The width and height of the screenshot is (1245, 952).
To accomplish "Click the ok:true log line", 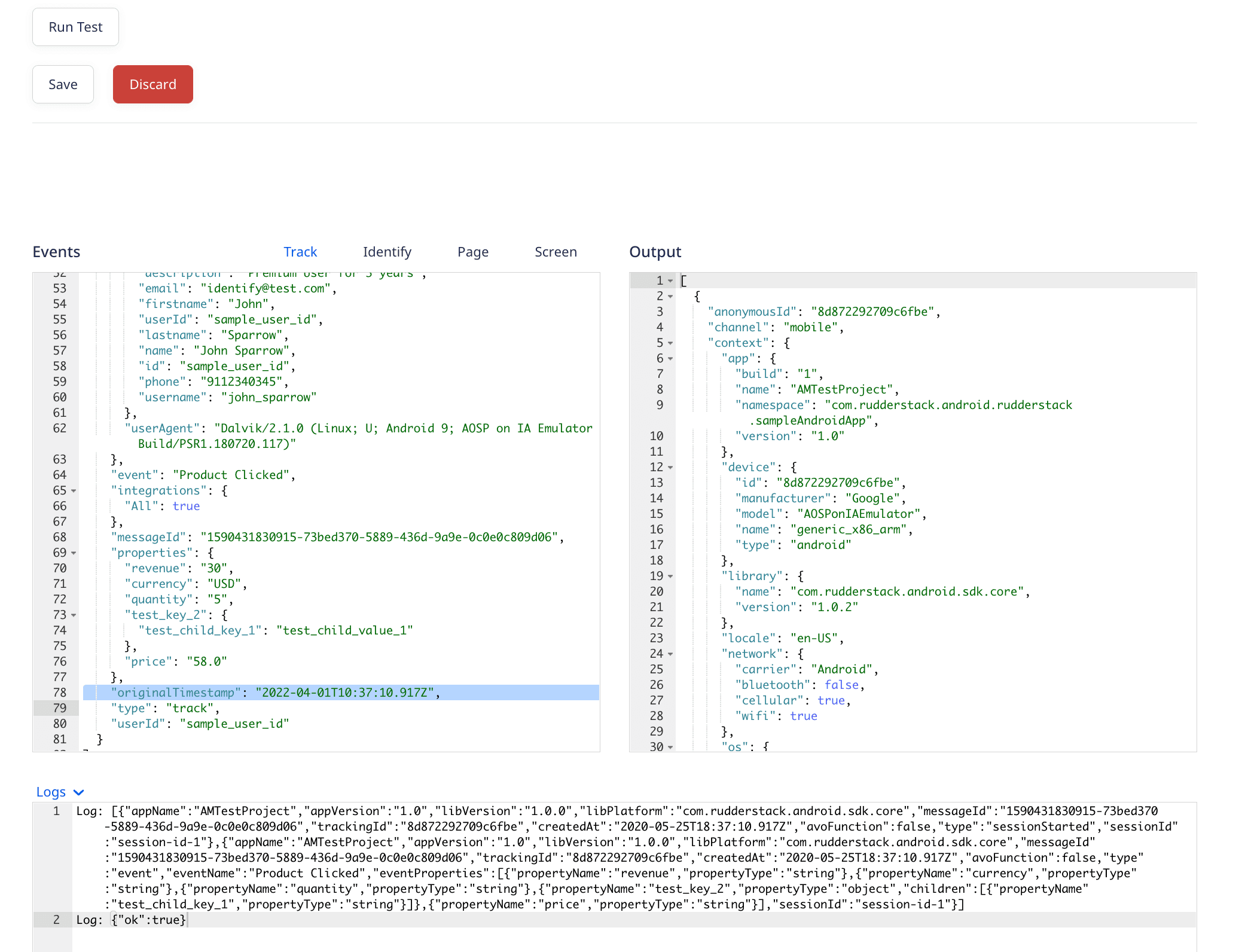I will [x=148, y=920].
